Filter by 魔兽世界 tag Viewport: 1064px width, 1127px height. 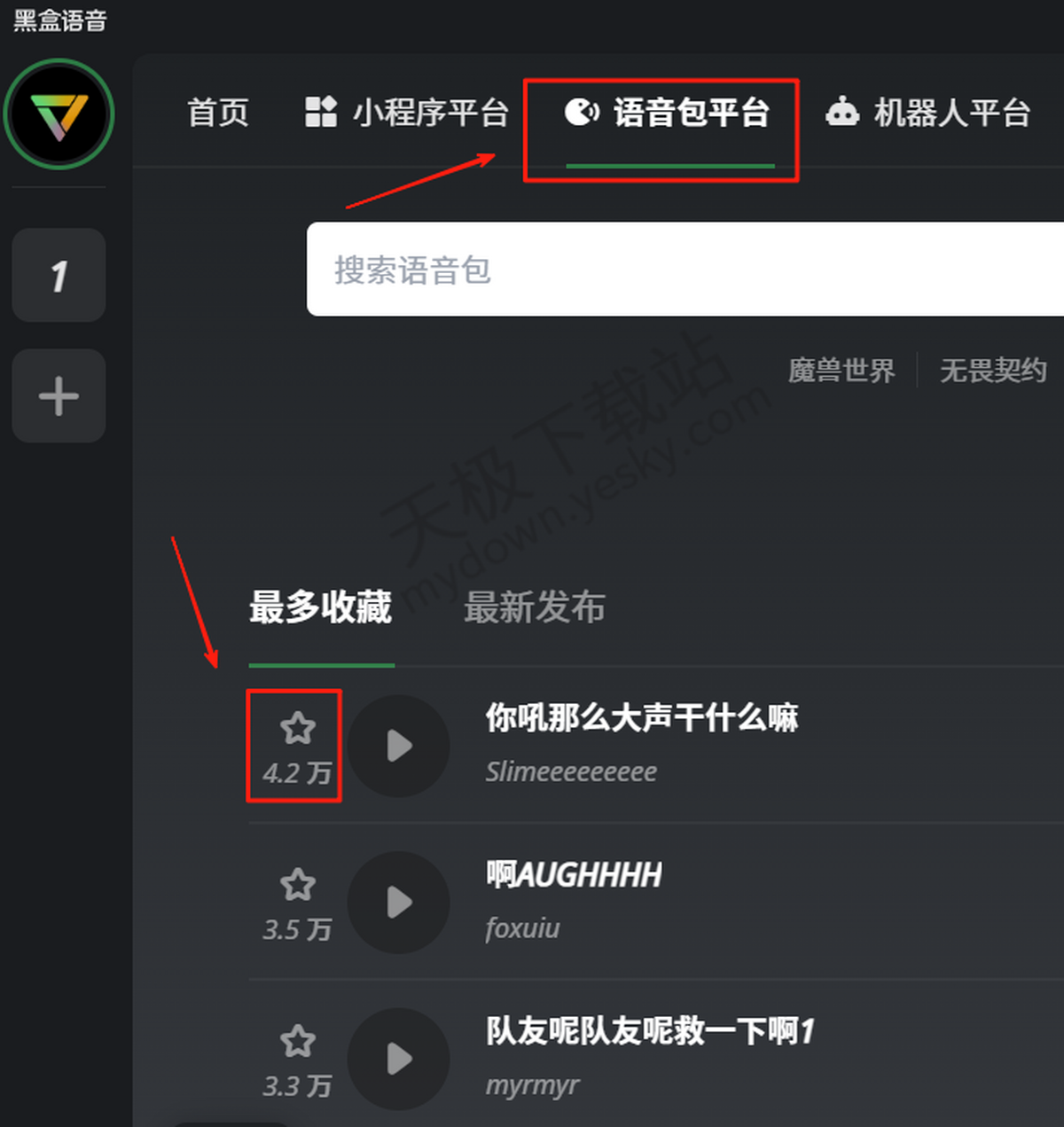841,370
